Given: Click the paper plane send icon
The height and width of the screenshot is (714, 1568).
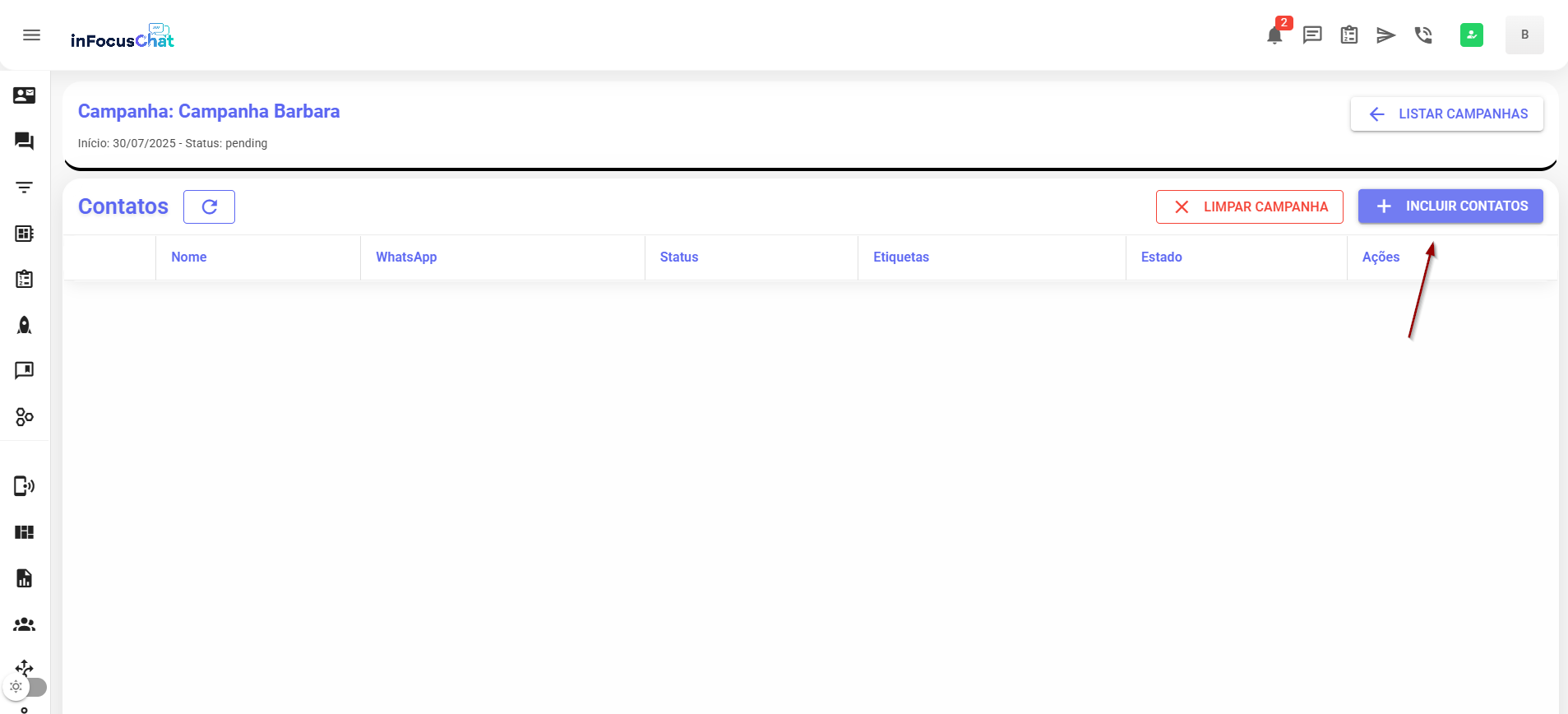Looking at the screenshot, I should tap(1386, 35).
